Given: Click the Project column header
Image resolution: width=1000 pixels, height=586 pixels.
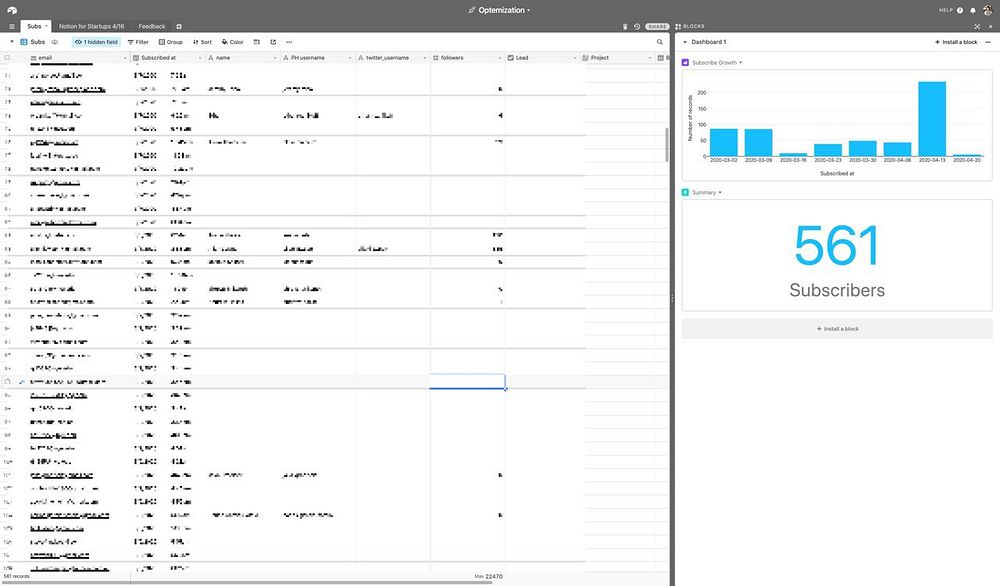Looking at the screenshot, I should pyautogui.click(x=617, y=58).
